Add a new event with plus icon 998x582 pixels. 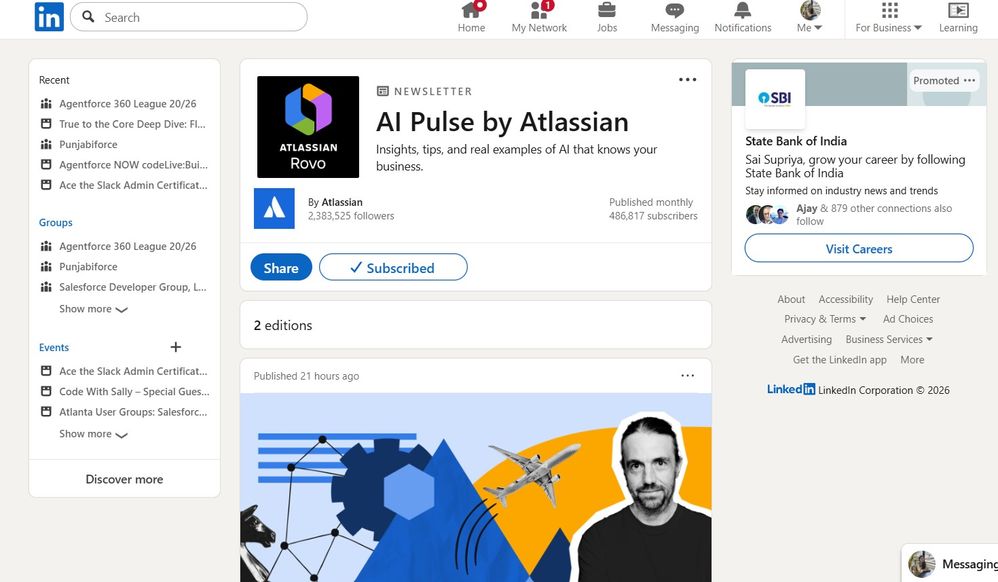click(176, 347)
